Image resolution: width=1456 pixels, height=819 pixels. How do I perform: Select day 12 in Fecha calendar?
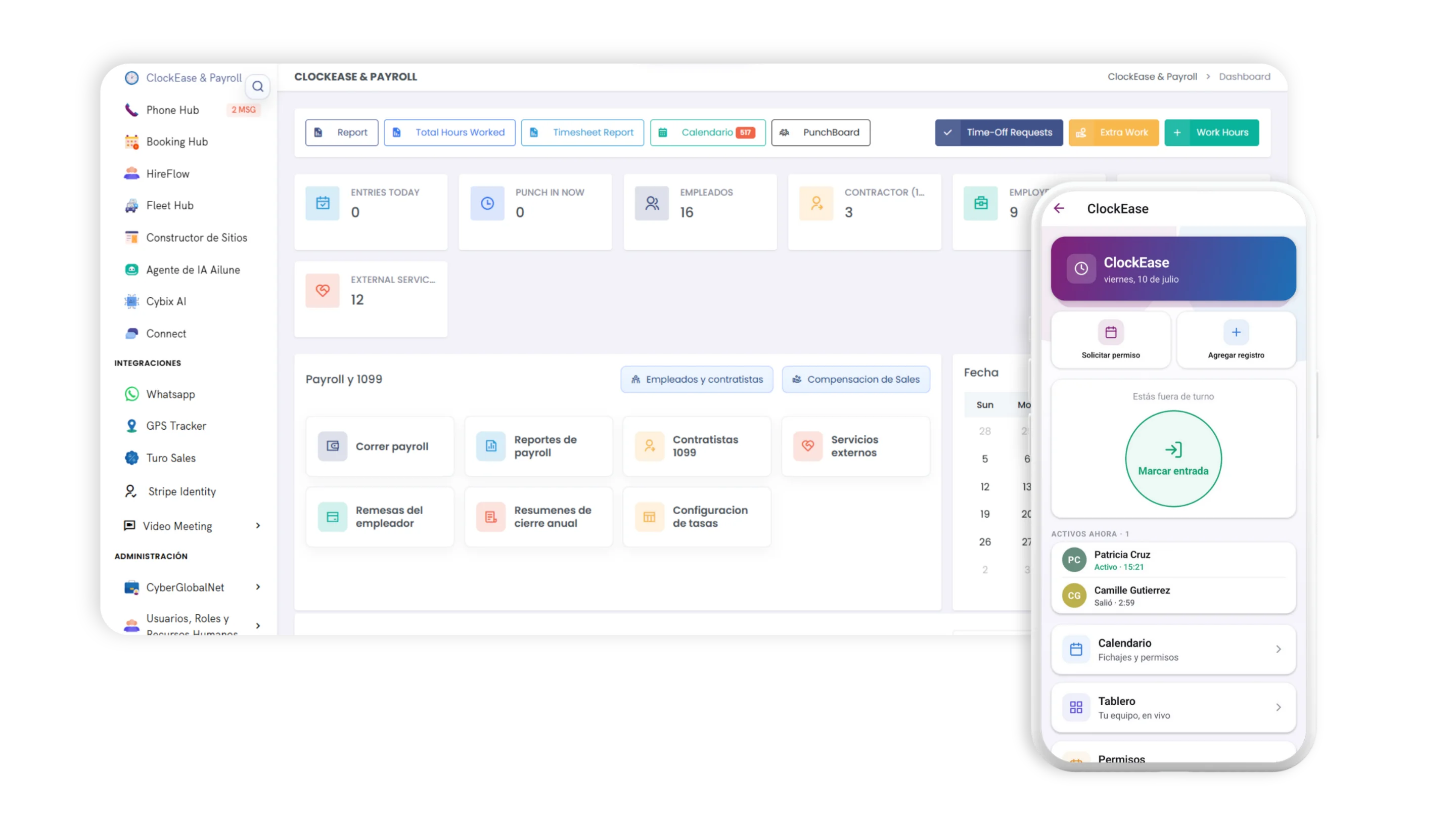tap(985, 487)
